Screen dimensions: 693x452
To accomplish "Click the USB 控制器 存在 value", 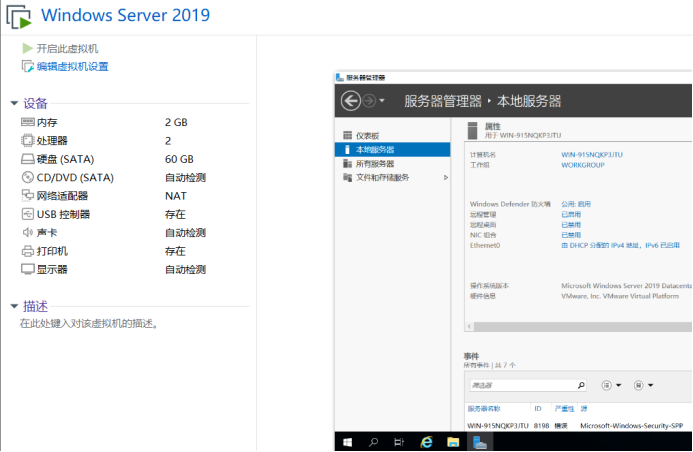I will pyautogui.click(x=175, y=214).
